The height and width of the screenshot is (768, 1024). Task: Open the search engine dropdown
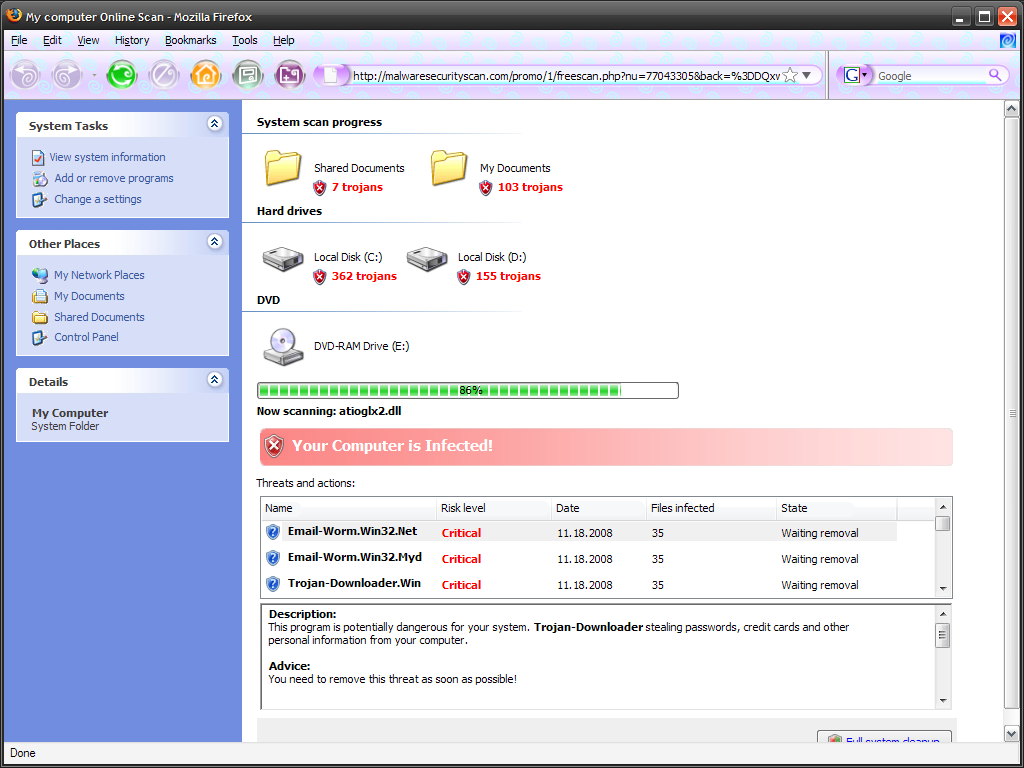pos(856,75)
